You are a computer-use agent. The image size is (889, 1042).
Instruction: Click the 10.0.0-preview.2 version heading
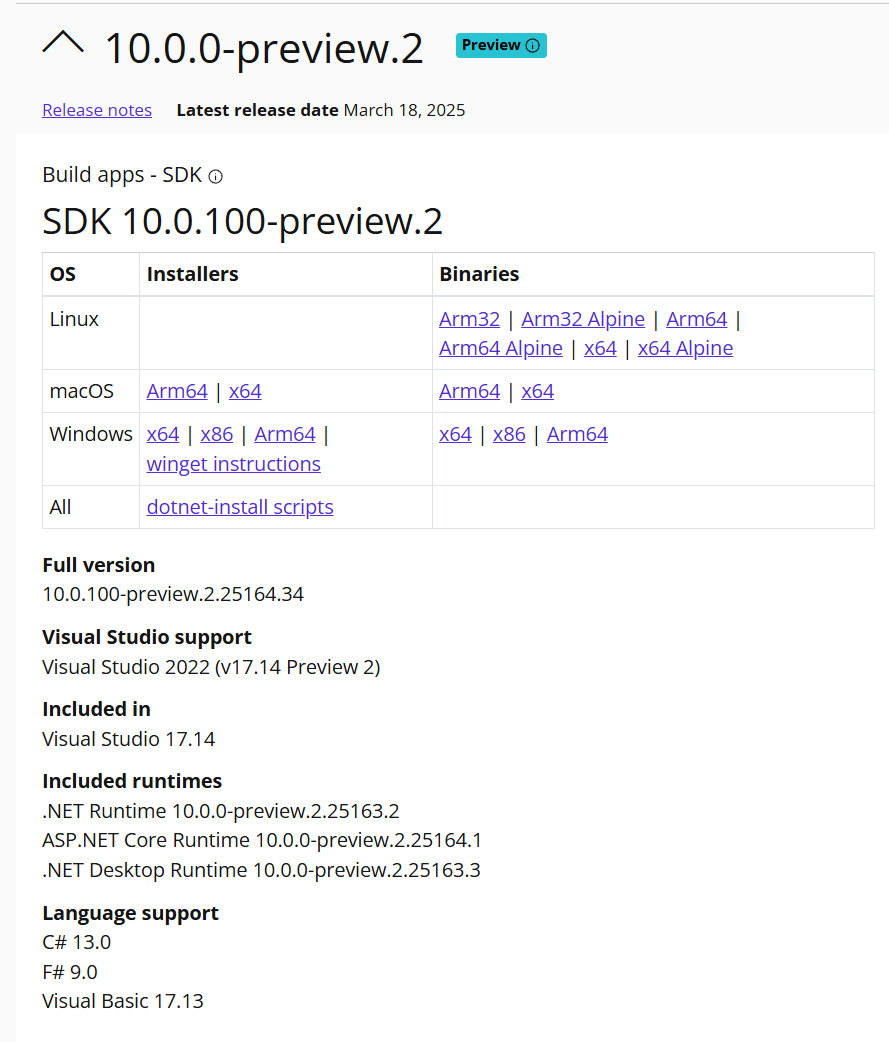tap(264, 49)
